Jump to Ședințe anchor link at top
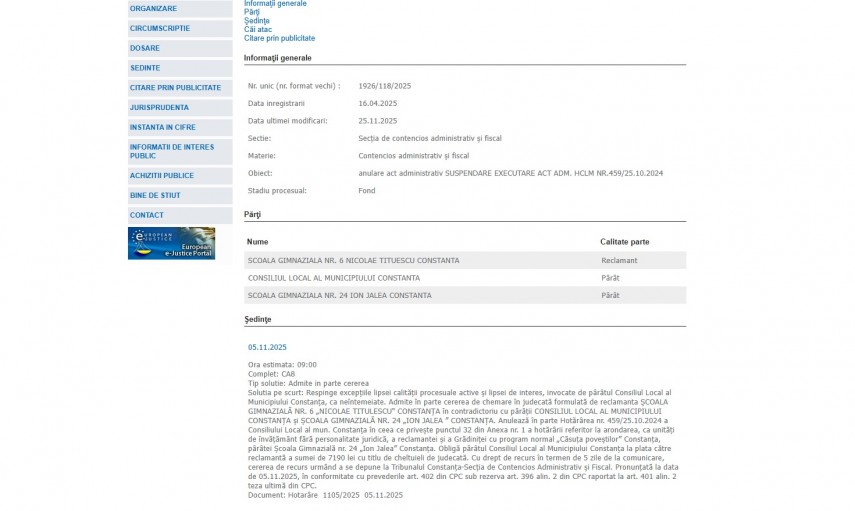The height and width of the screenshot is (511, 855). pyautogui.click(x=256, y=21)
